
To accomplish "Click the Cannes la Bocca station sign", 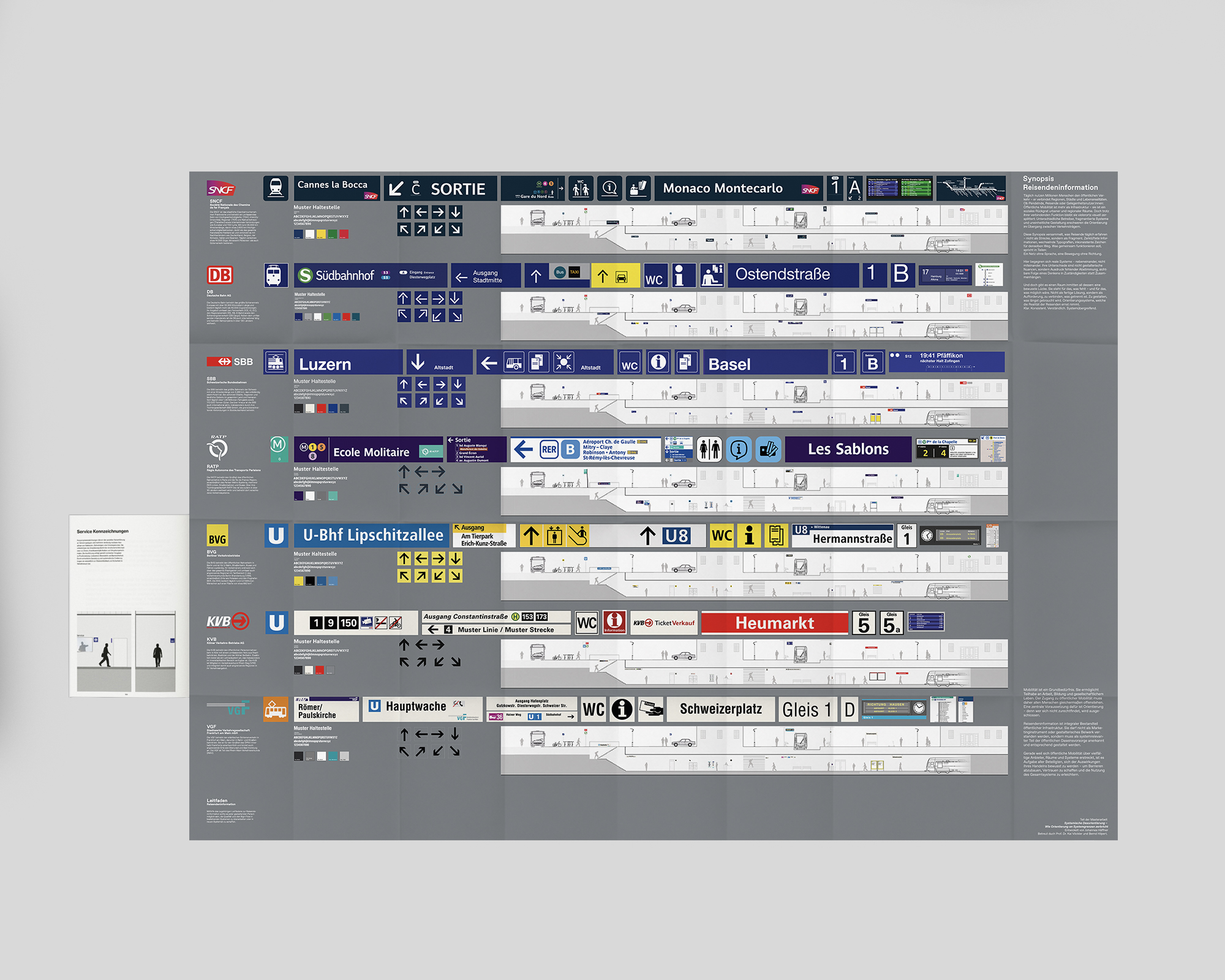I will point(337,189).
